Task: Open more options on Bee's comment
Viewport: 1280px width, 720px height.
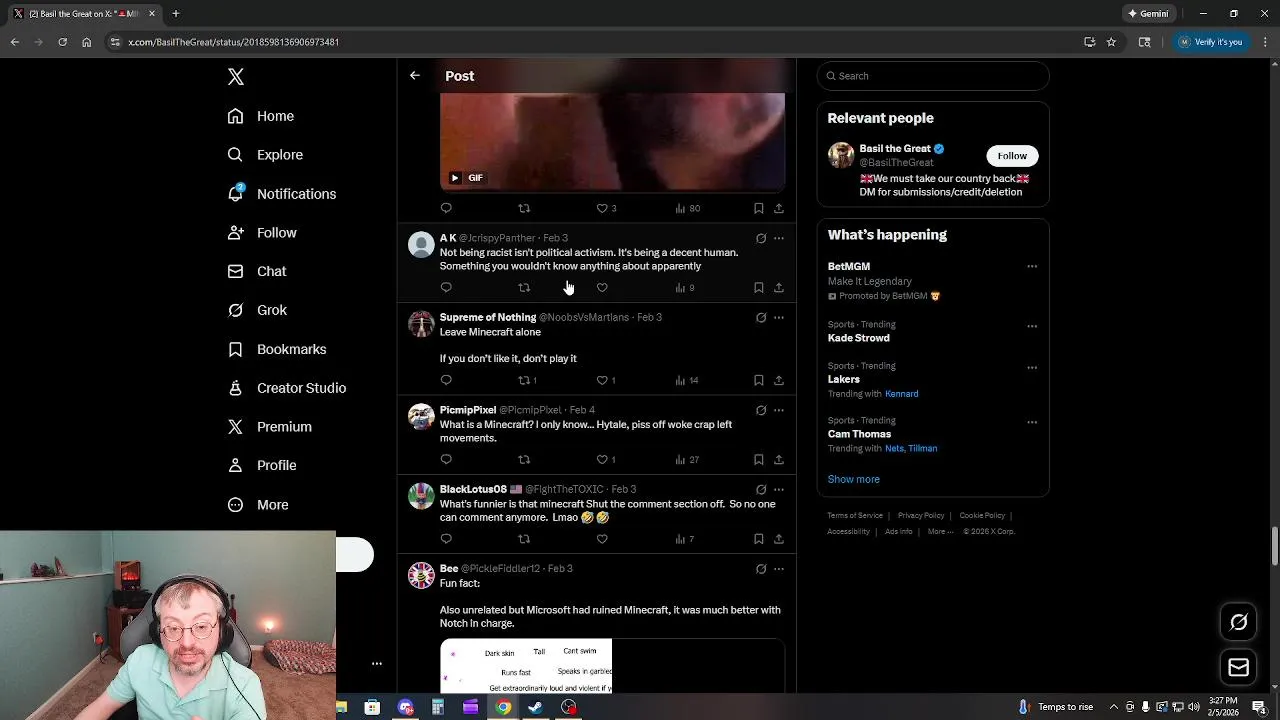Action: (x=779, y=569)
